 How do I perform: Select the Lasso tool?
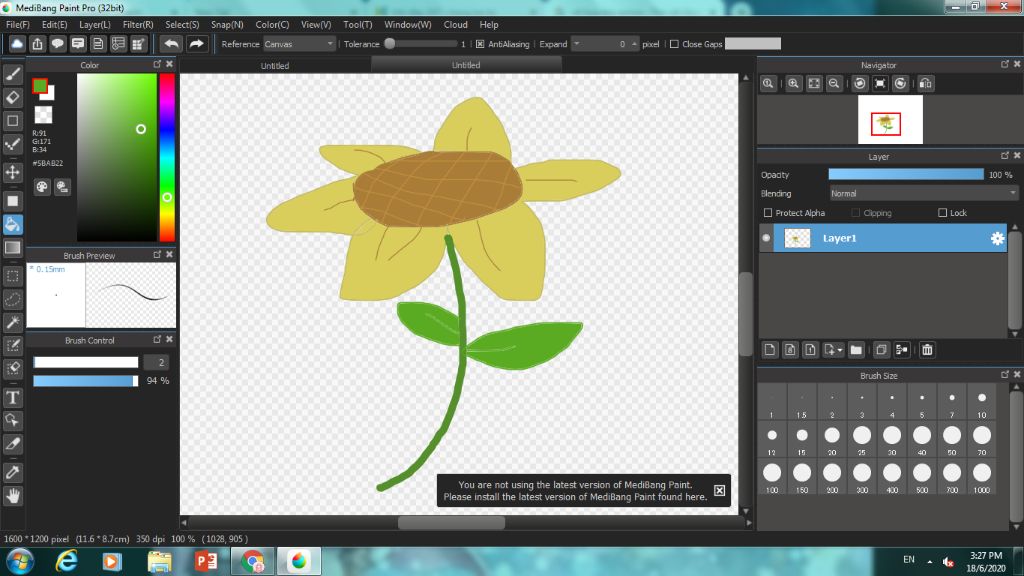coord(12,299)
